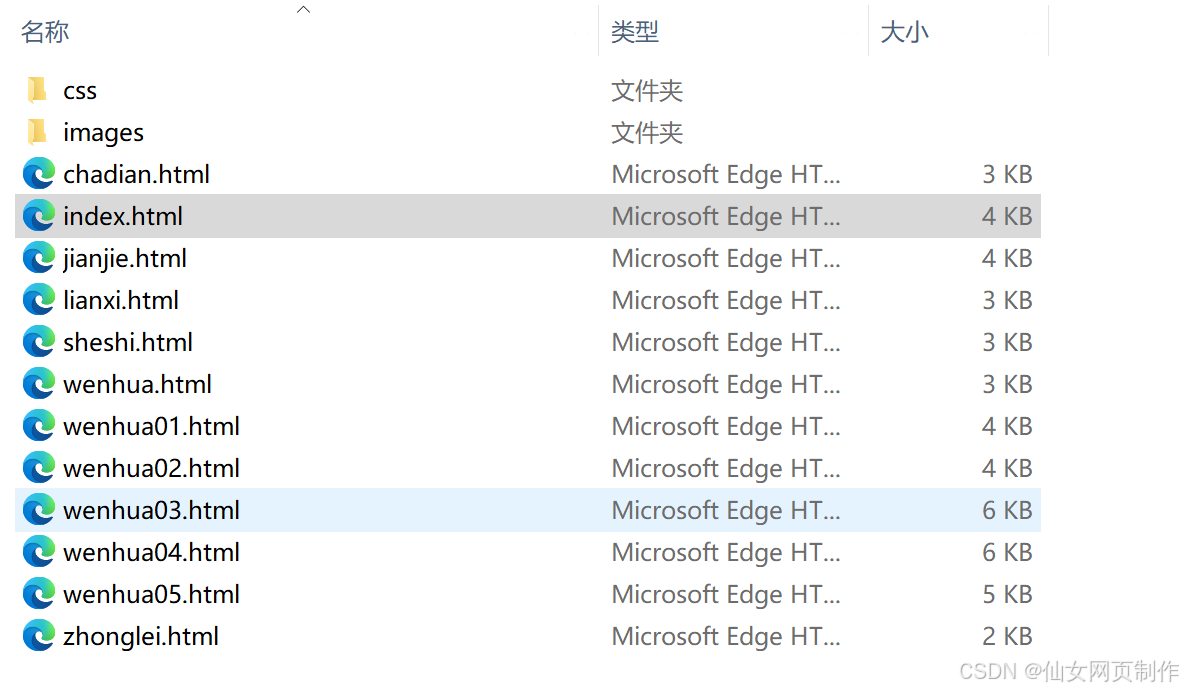Click the folder icon for css
This screenshot has height=691, width=1183.
(36, 89)
